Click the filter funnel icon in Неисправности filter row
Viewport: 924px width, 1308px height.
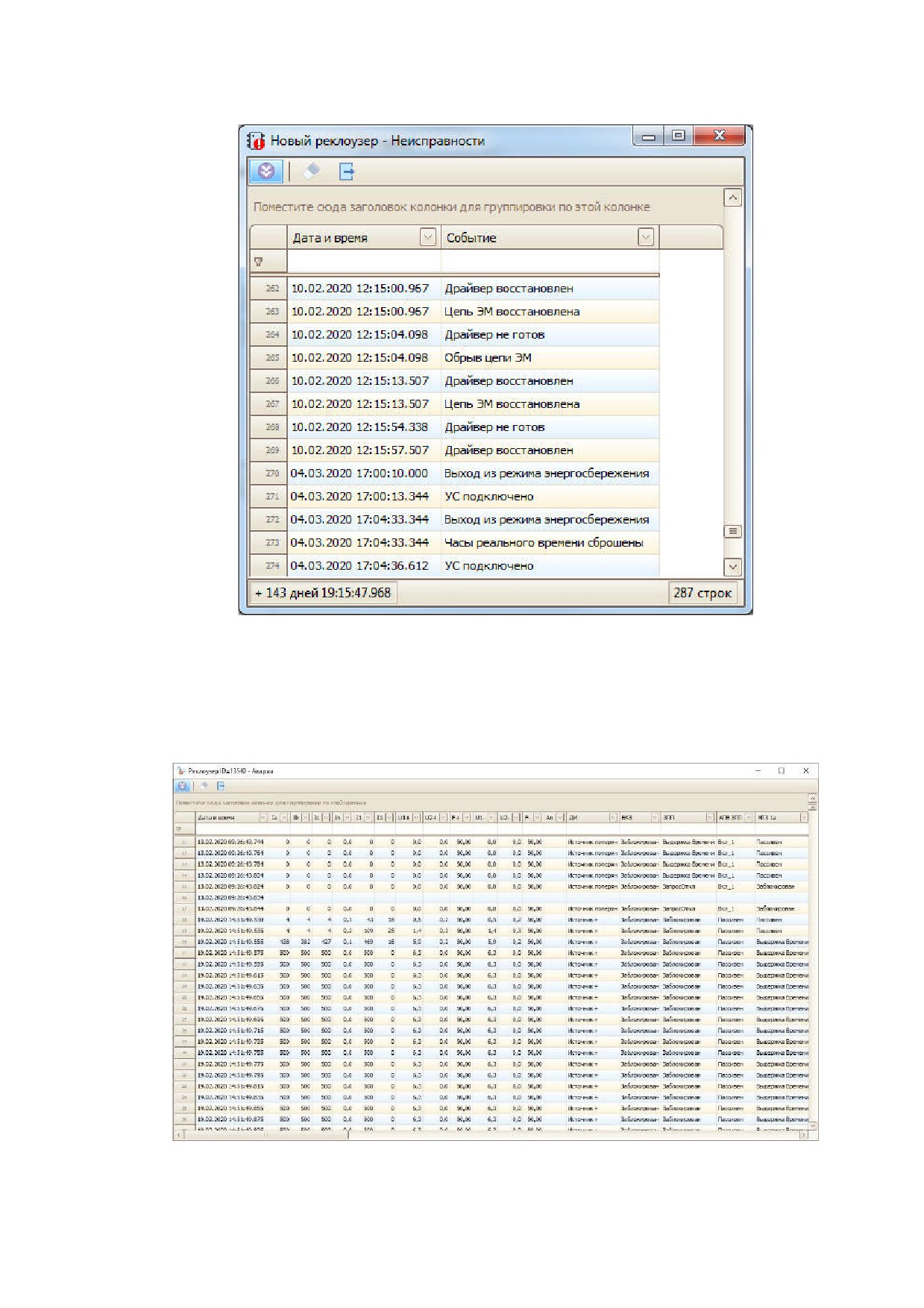click(259, 262)
